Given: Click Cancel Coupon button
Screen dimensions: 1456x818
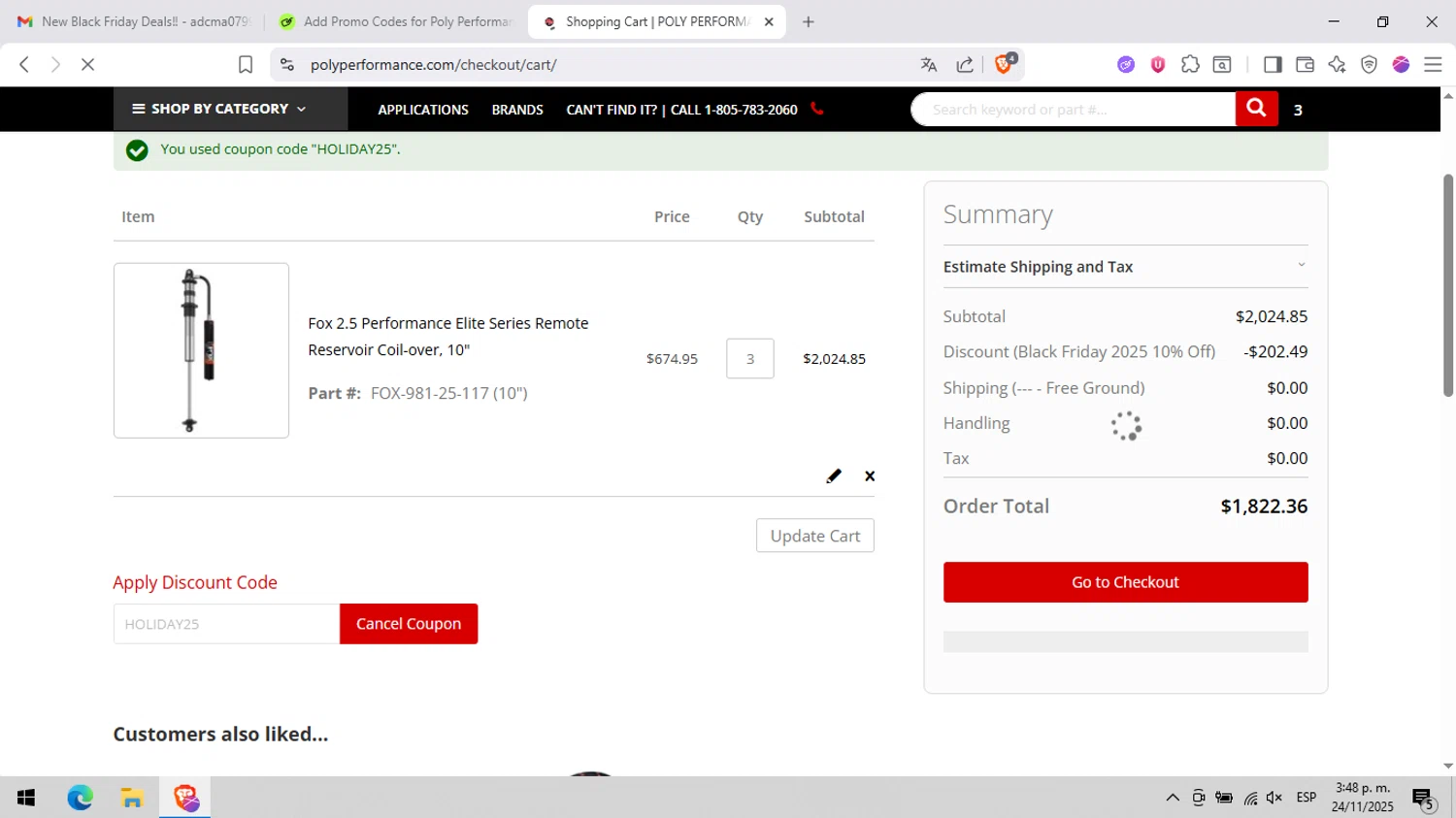Looking at the screenshot, I should [x=409, y=624].
